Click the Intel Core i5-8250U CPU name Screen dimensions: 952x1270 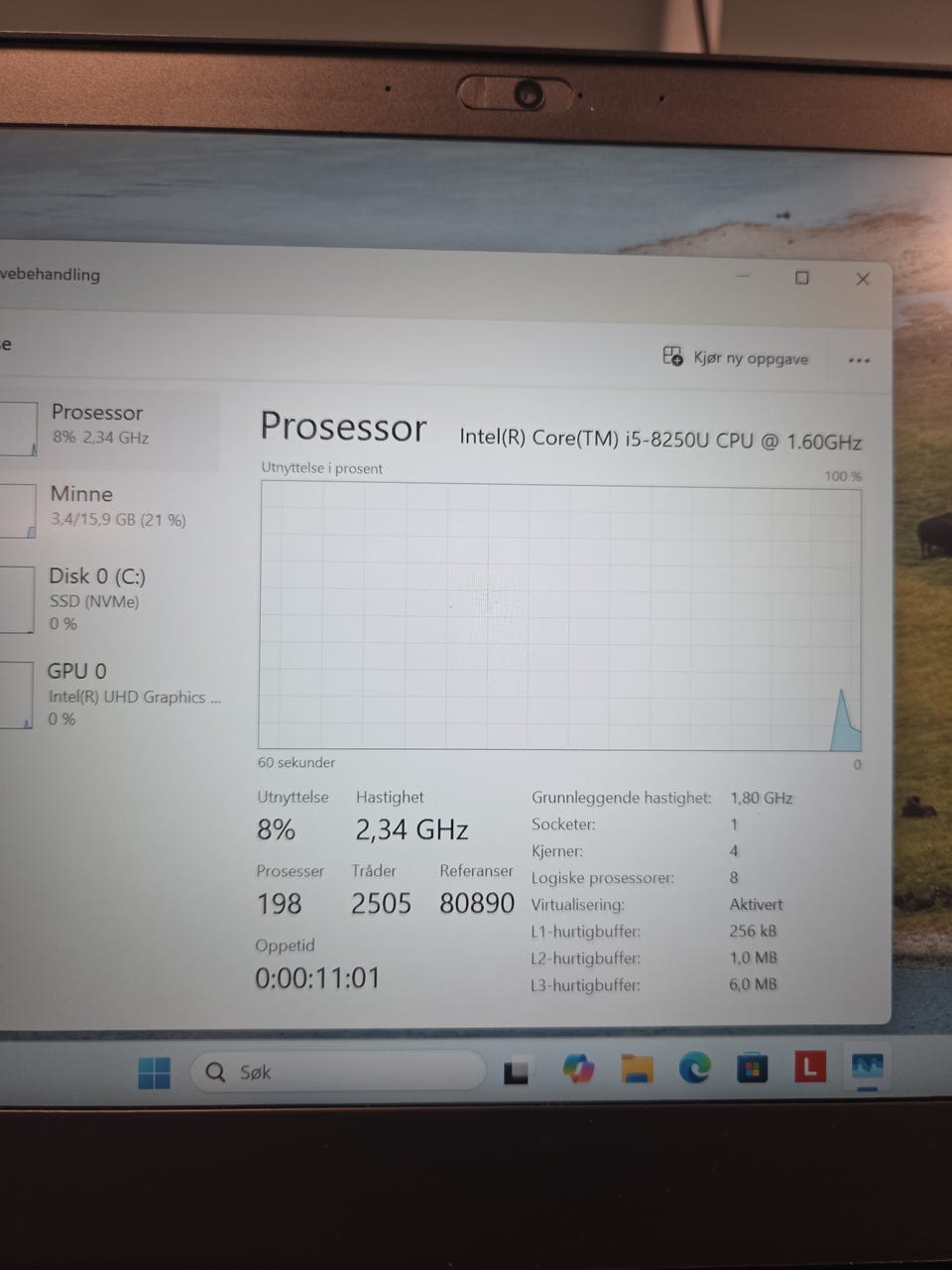click(660, 439)
